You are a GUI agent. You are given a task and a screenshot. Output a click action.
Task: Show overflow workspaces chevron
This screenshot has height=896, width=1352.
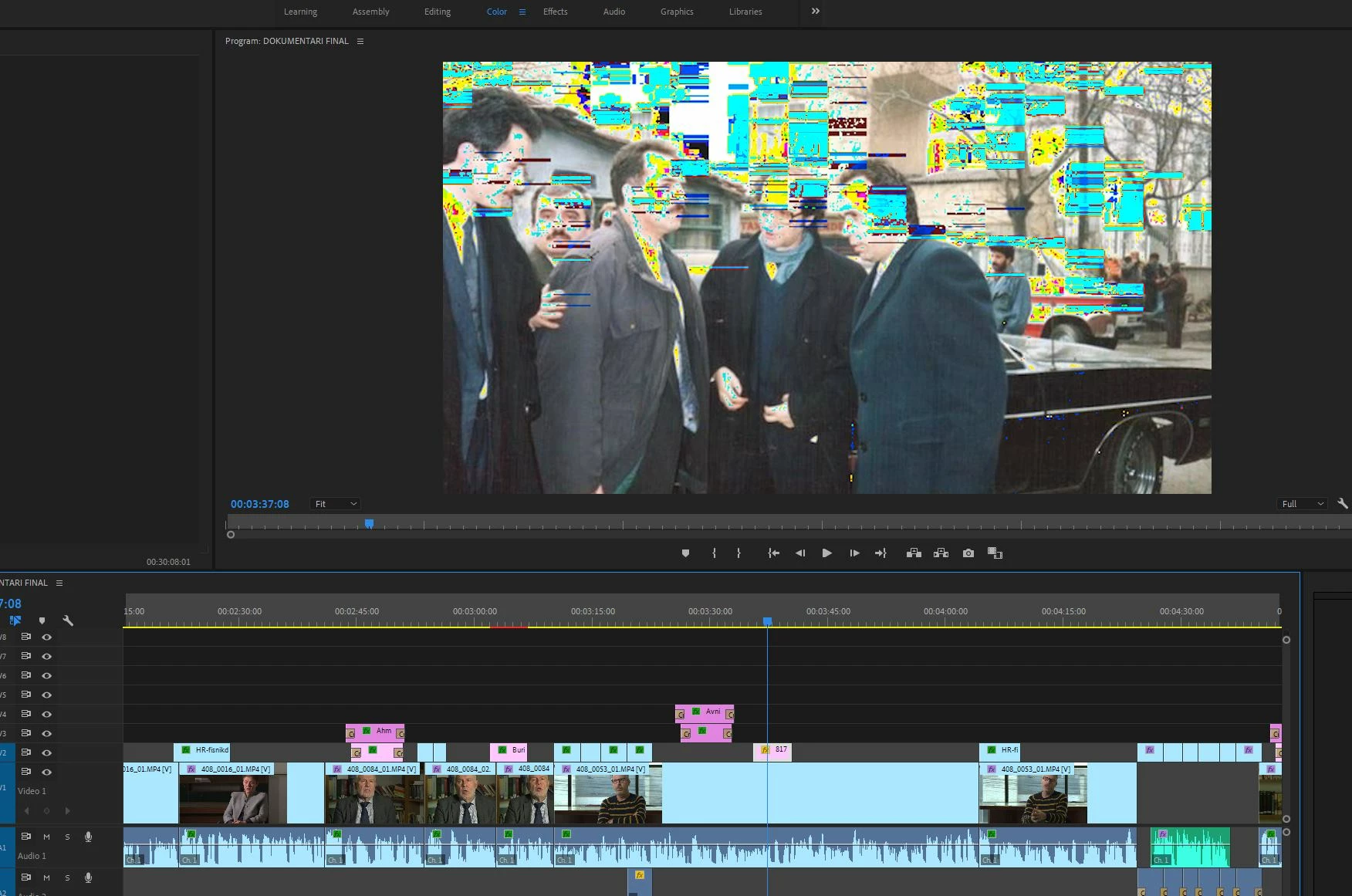[x=815, y=11]
